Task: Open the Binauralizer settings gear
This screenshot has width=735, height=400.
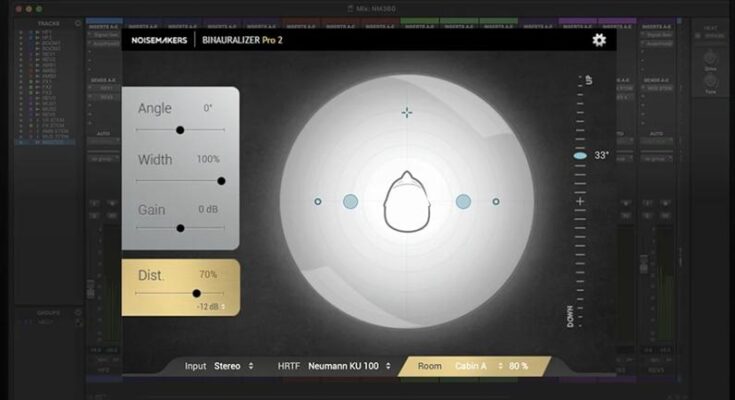Action: point(599,40)
